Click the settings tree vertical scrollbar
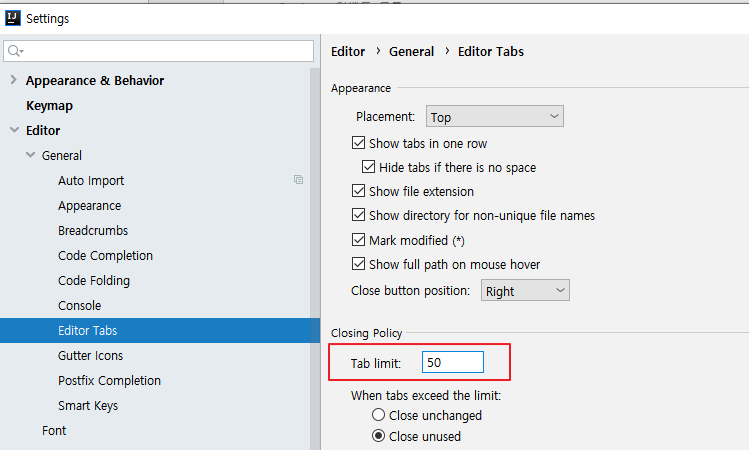The width and height of the screenshot is (749, 450). [315, 258]
